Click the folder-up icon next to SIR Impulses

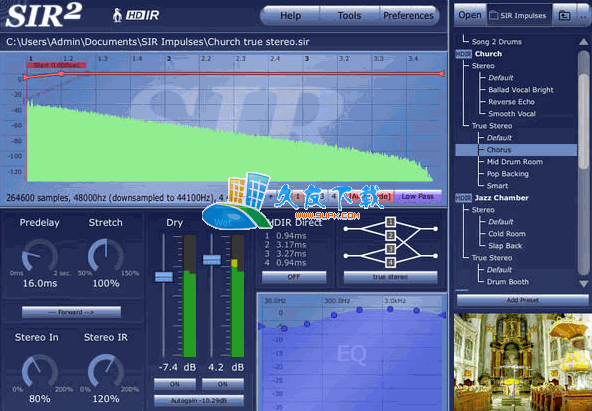(564, 15)
